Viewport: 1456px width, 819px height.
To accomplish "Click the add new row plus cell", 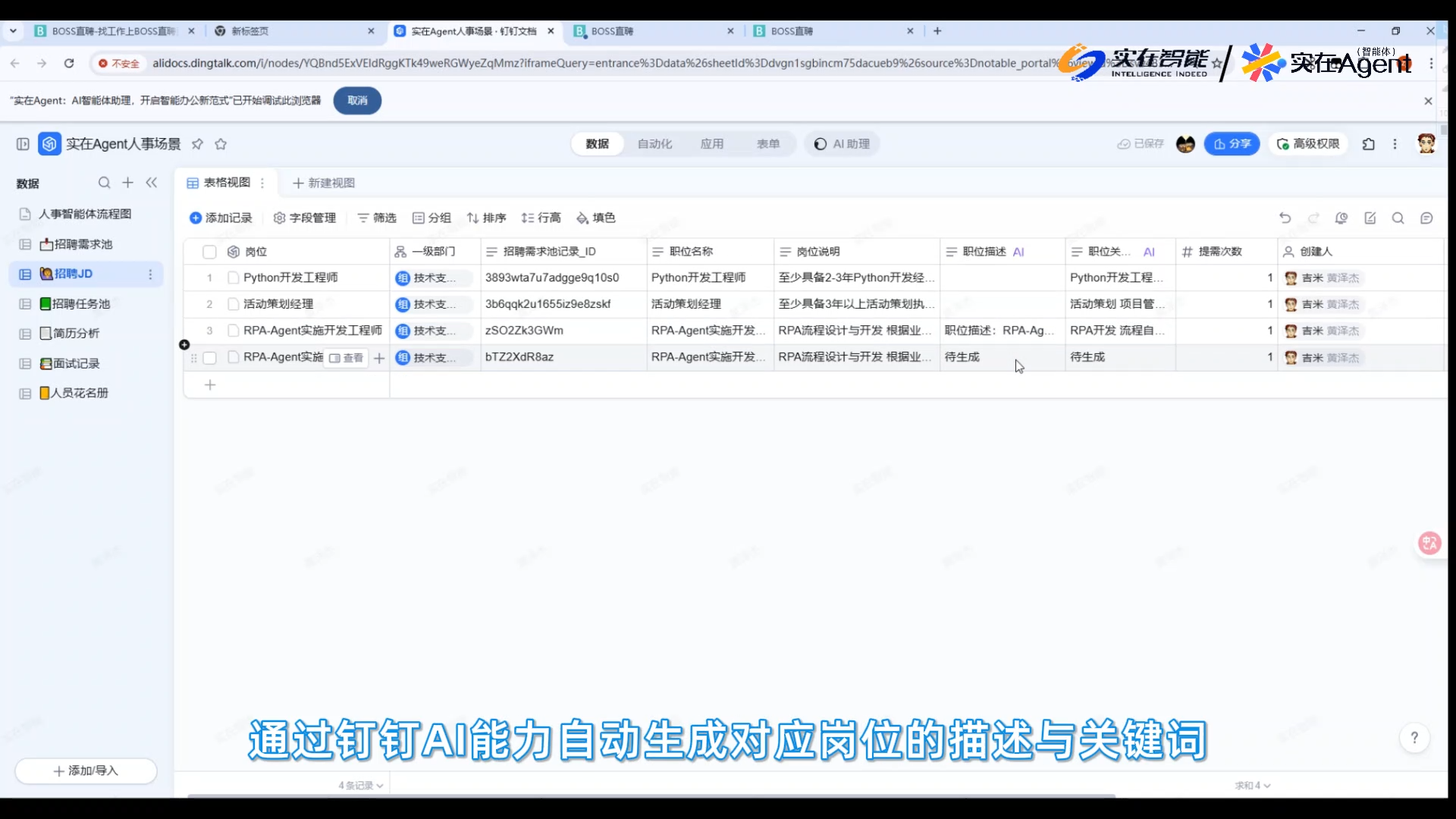I will 210,385.
